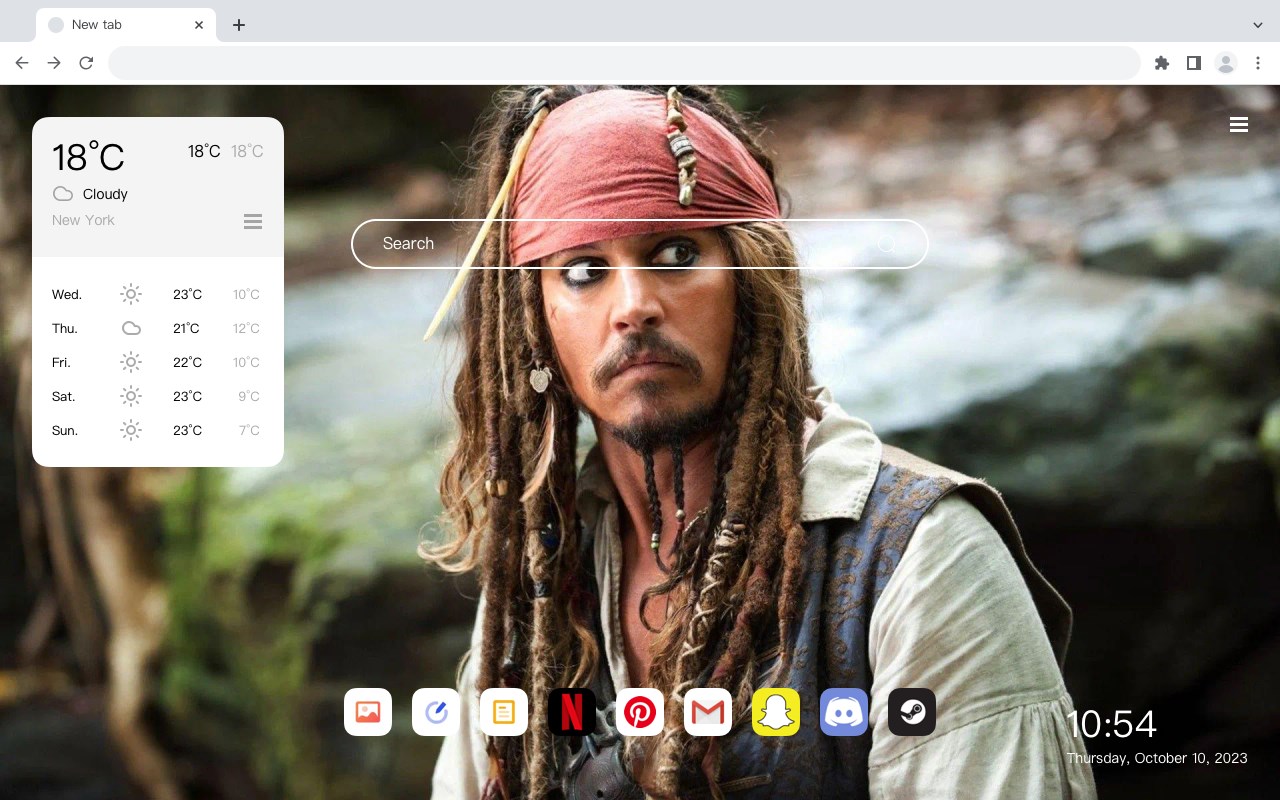Click the sun icon in Wed. row
This screenshot has width=1280, height=800.
click(131, 294)
